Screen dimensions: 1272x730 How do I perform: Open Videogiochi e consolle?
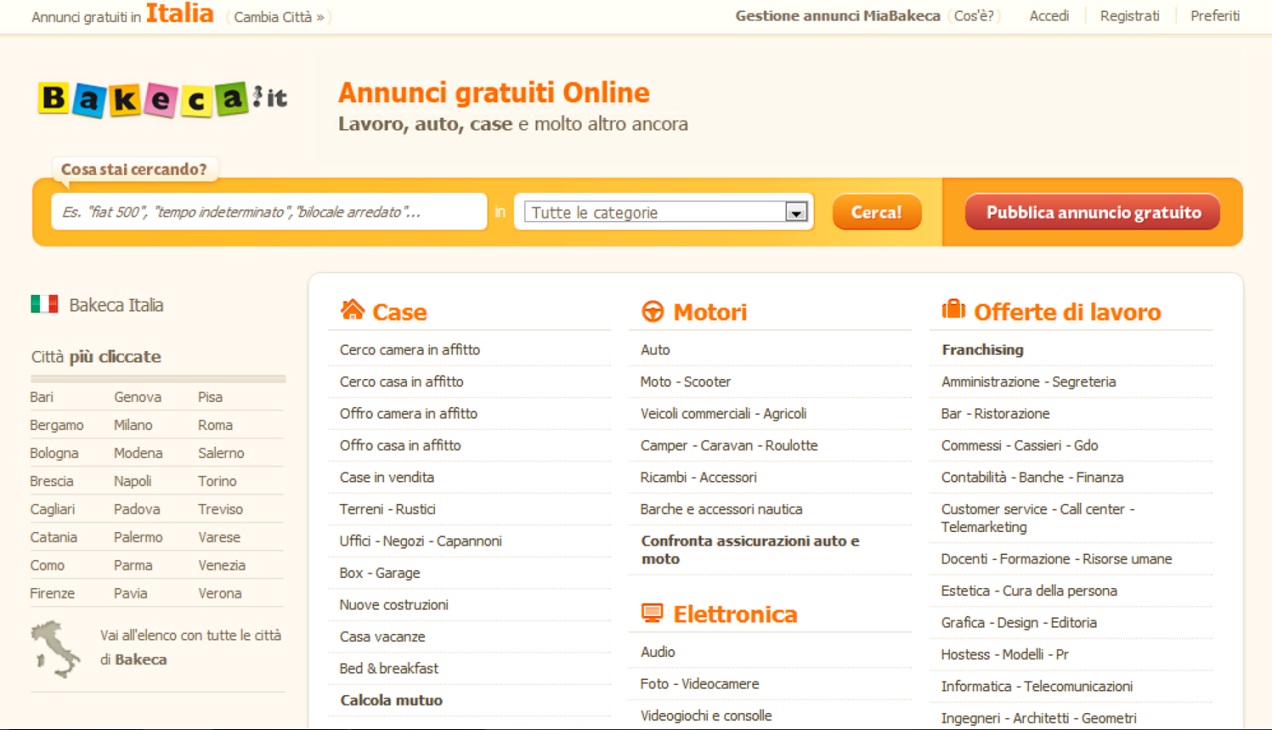pyautogui.click(x=706, y=716)
